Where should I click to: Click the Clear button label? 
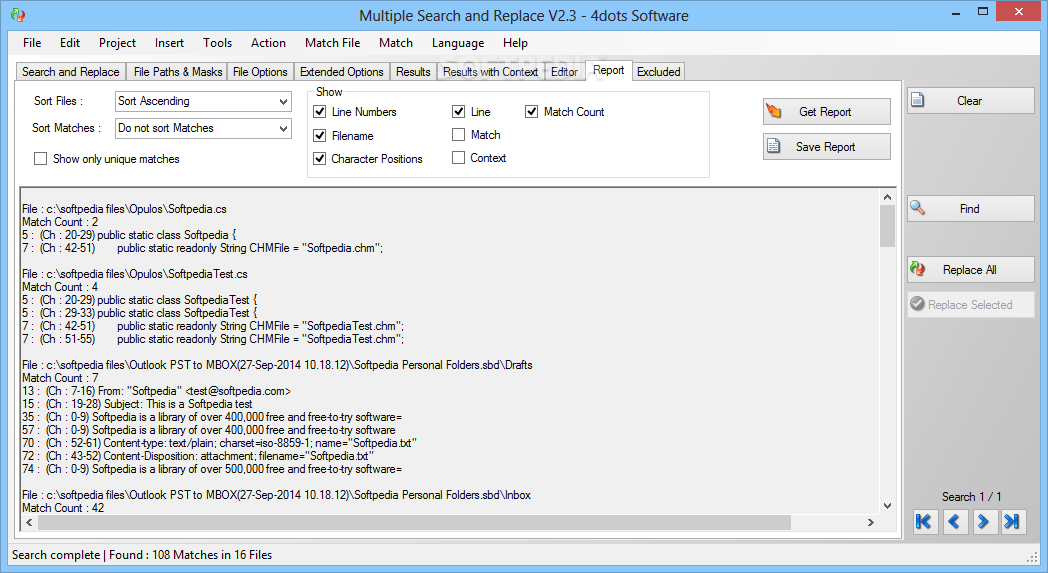click(969, 101)
